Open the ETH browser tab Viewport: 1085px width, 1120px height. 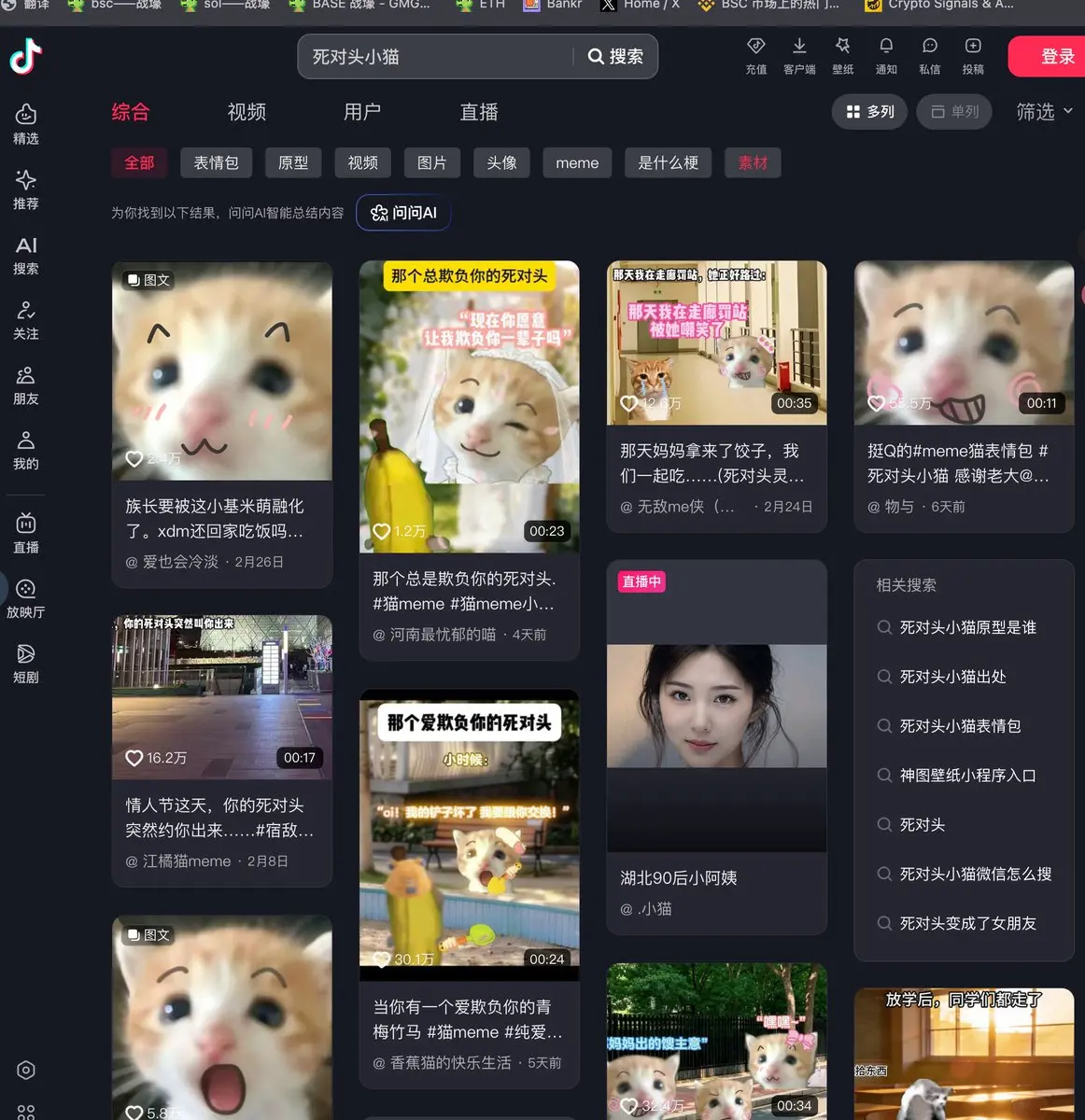tap(481, 5)
